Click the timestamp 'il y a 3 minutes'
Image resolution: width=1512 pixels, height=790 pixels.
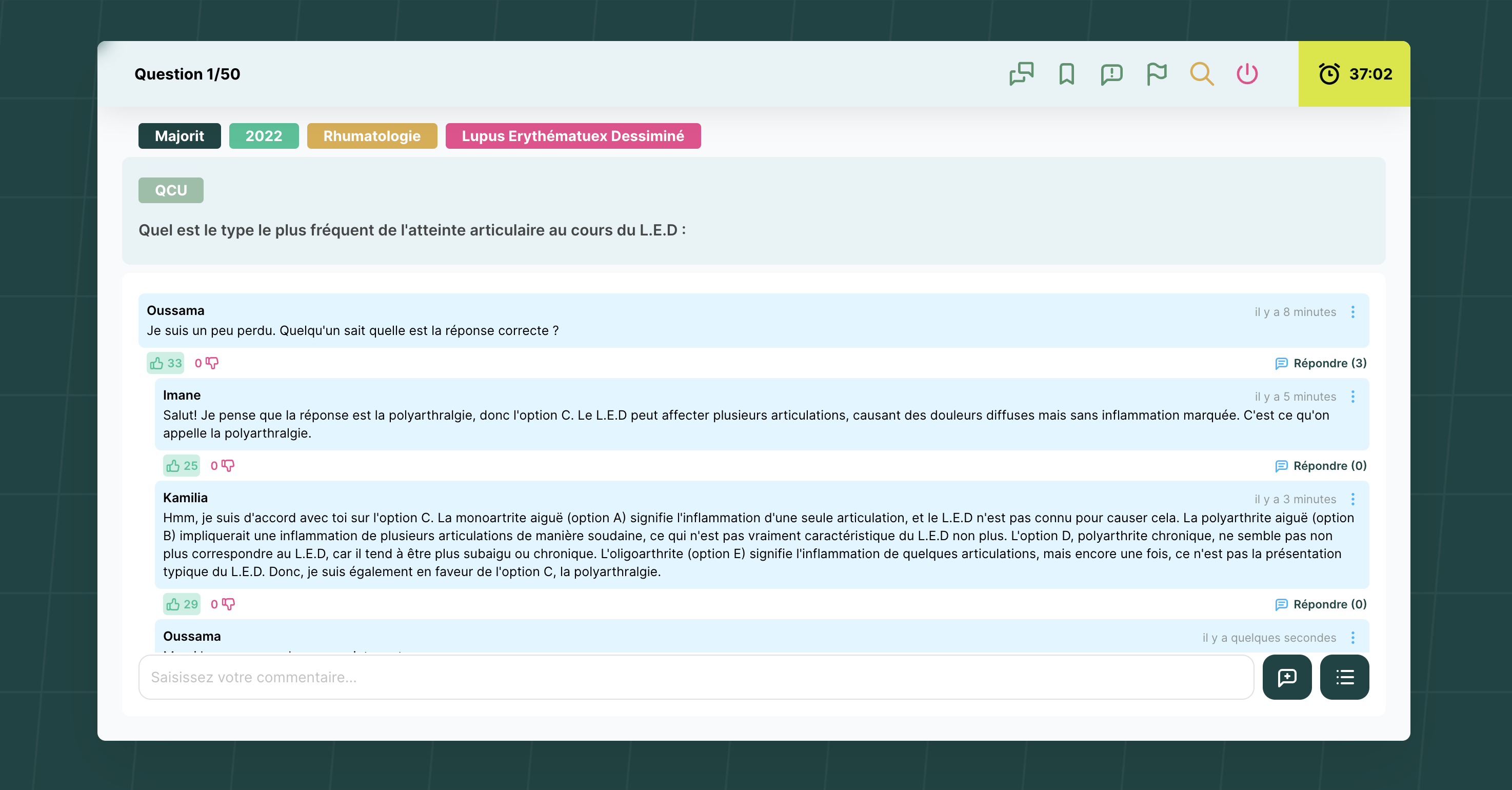(1296, 499)
